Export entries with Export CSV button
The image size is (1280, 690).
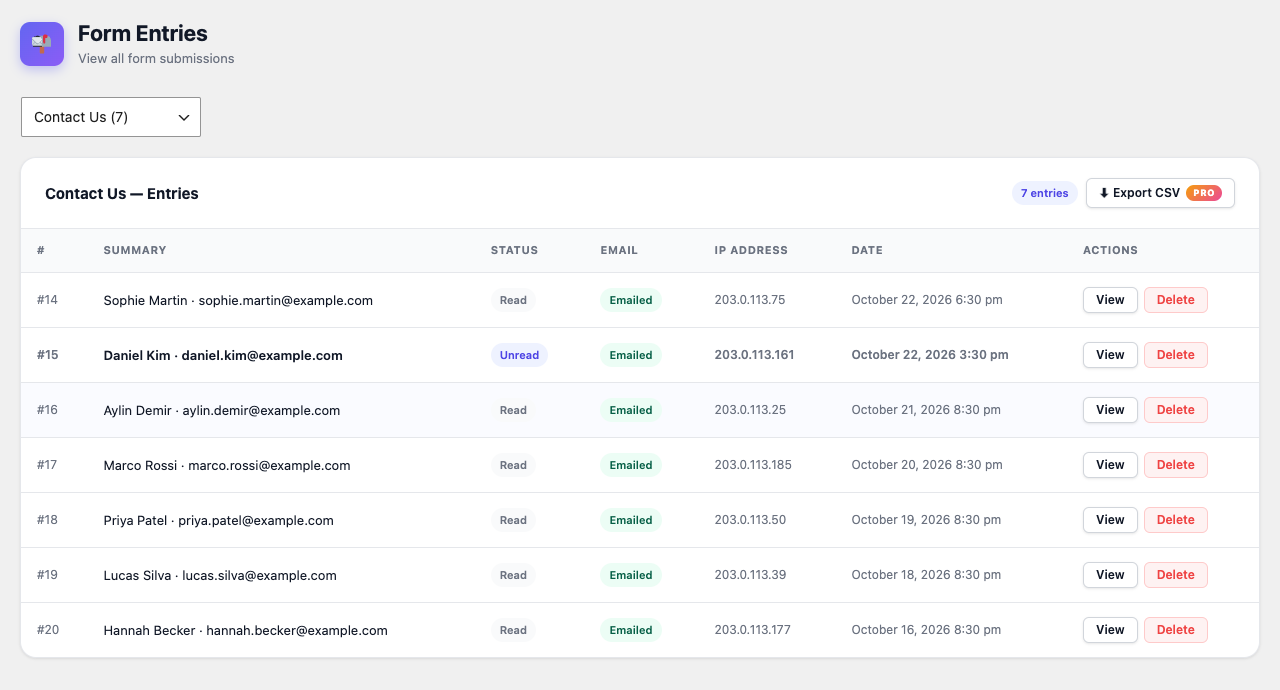(x=1160, y=193)
